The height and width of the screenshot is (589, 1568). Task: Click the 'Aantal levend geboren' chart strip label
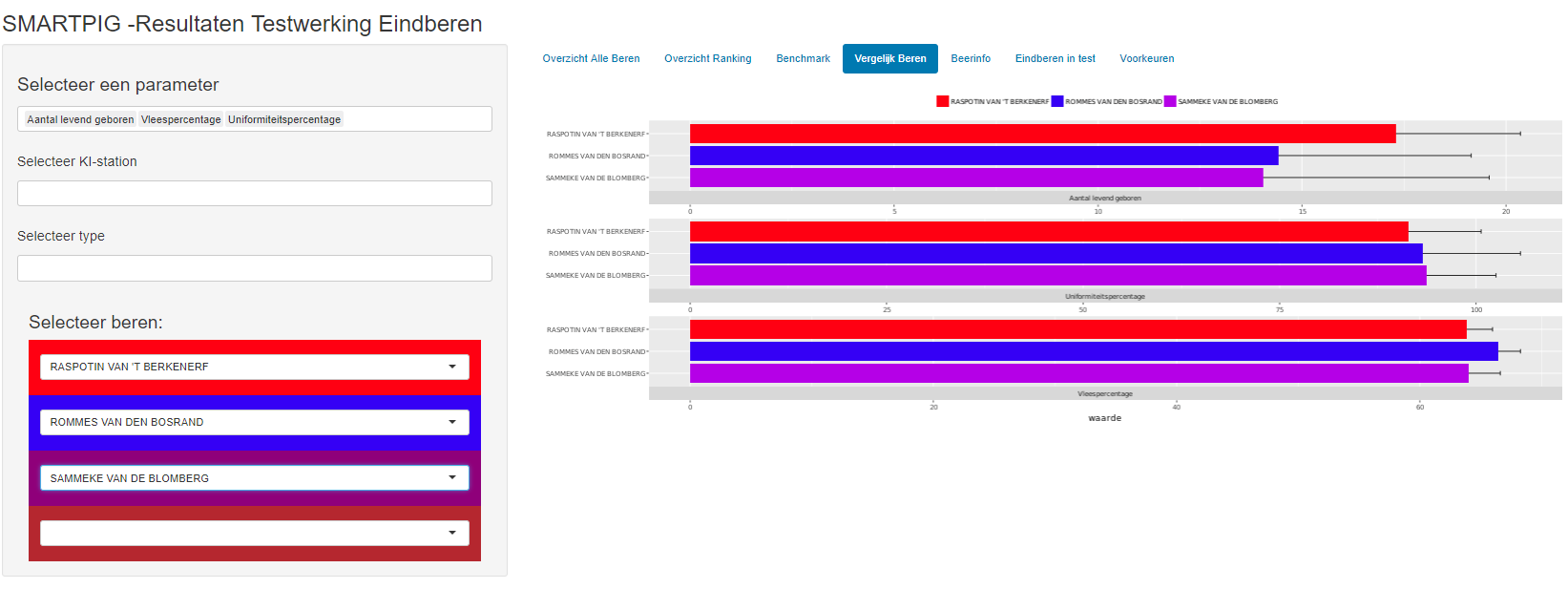coord(1105,199)
